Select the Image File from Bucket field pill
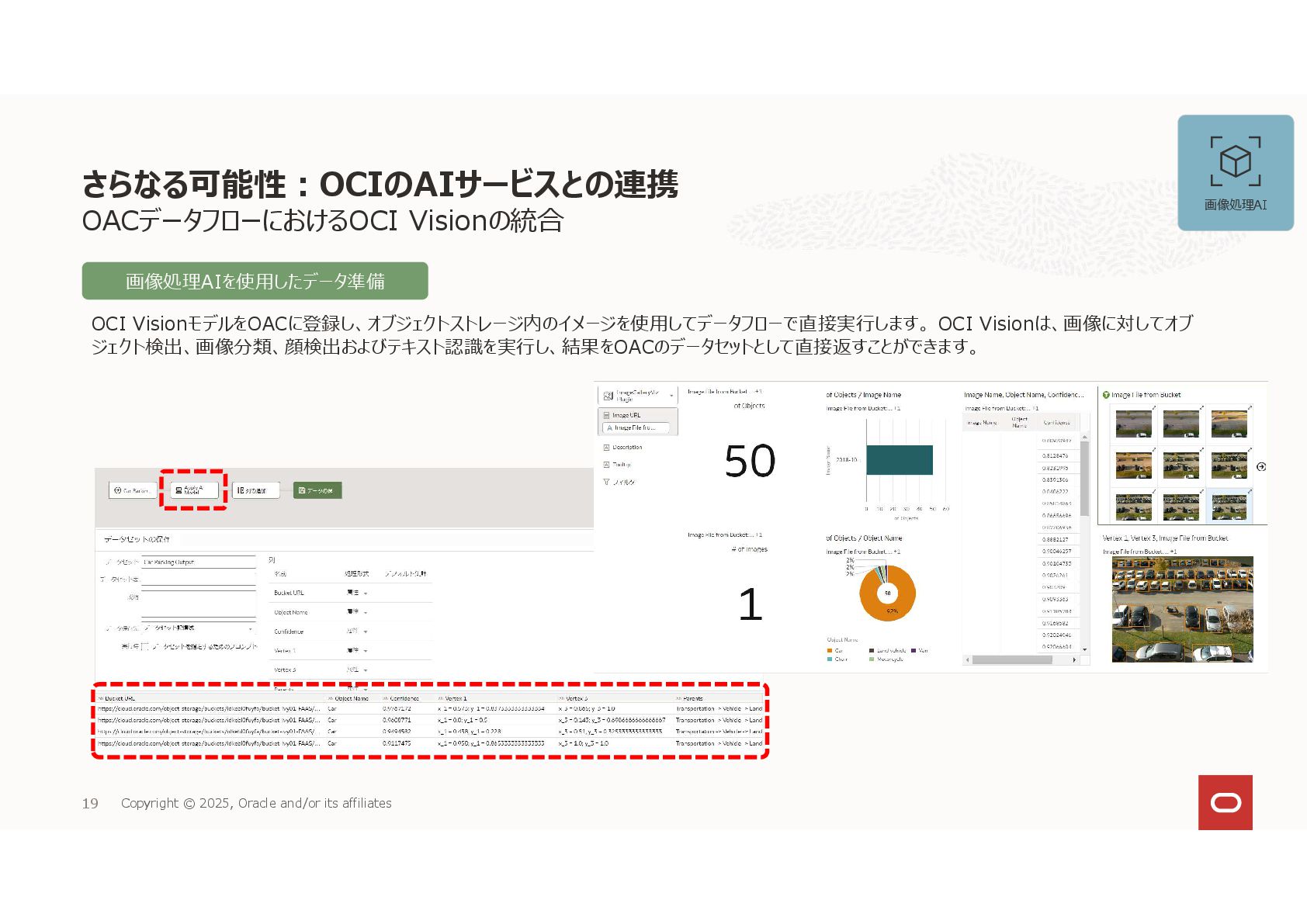 pyautogui.click(x=636, y=427)
